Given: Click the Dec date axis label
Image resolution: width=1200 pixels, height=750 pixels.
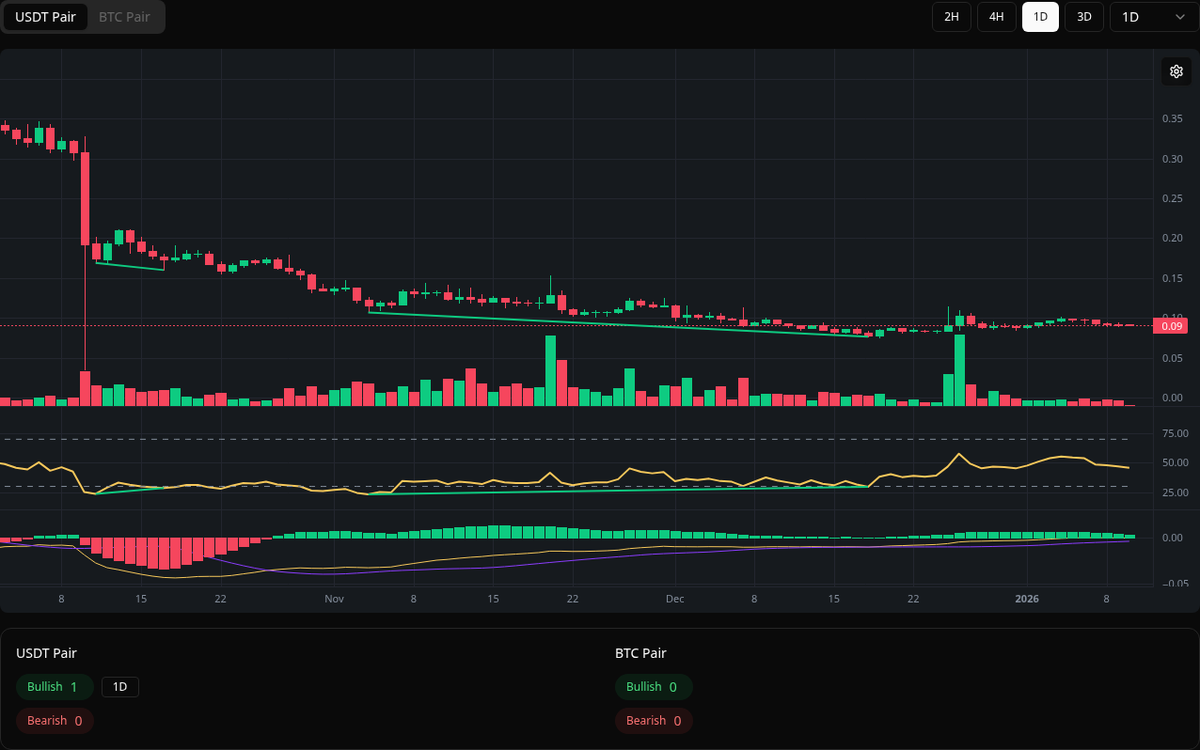Looking at the screenshot, I should pyautogui.click(x=675, y=599).
